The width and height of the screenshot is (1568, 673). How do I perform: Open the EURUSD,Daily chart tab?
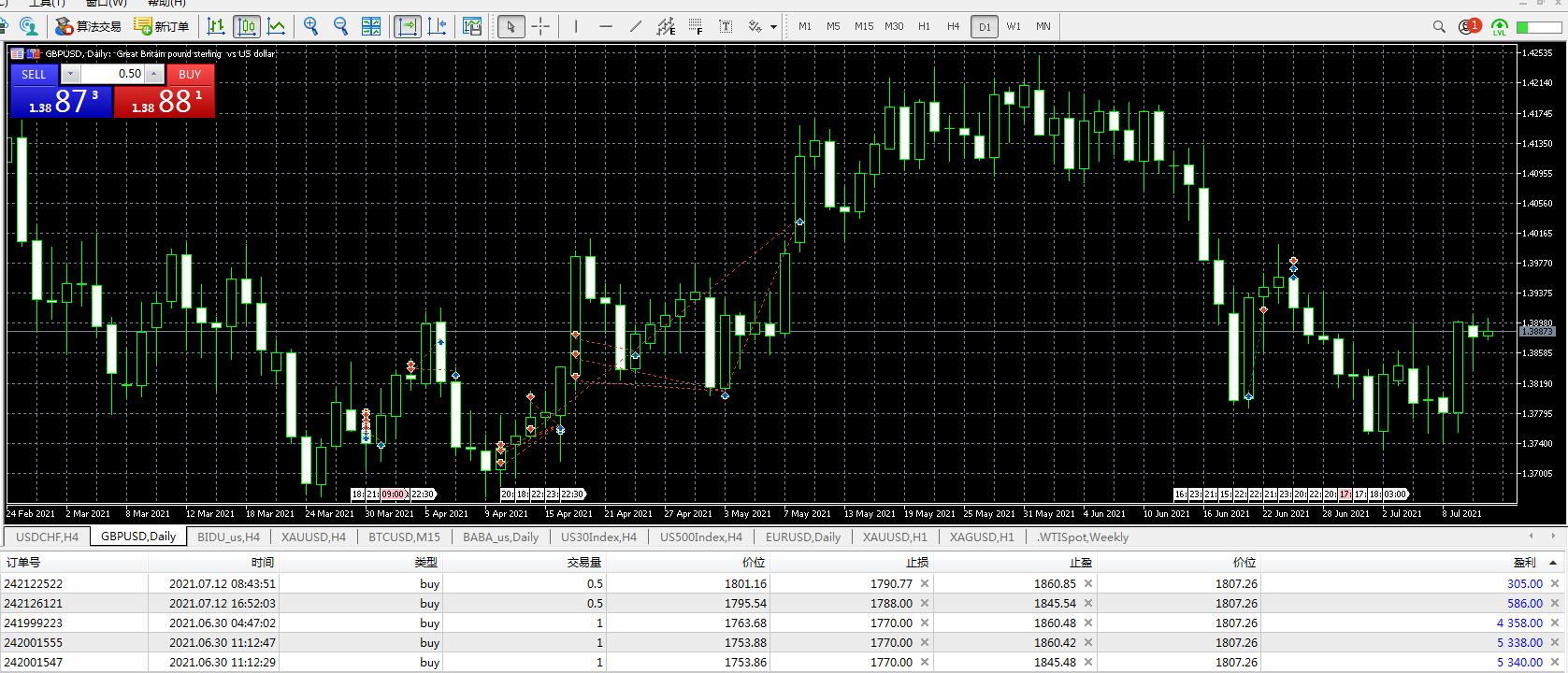(x=803, y=537)
